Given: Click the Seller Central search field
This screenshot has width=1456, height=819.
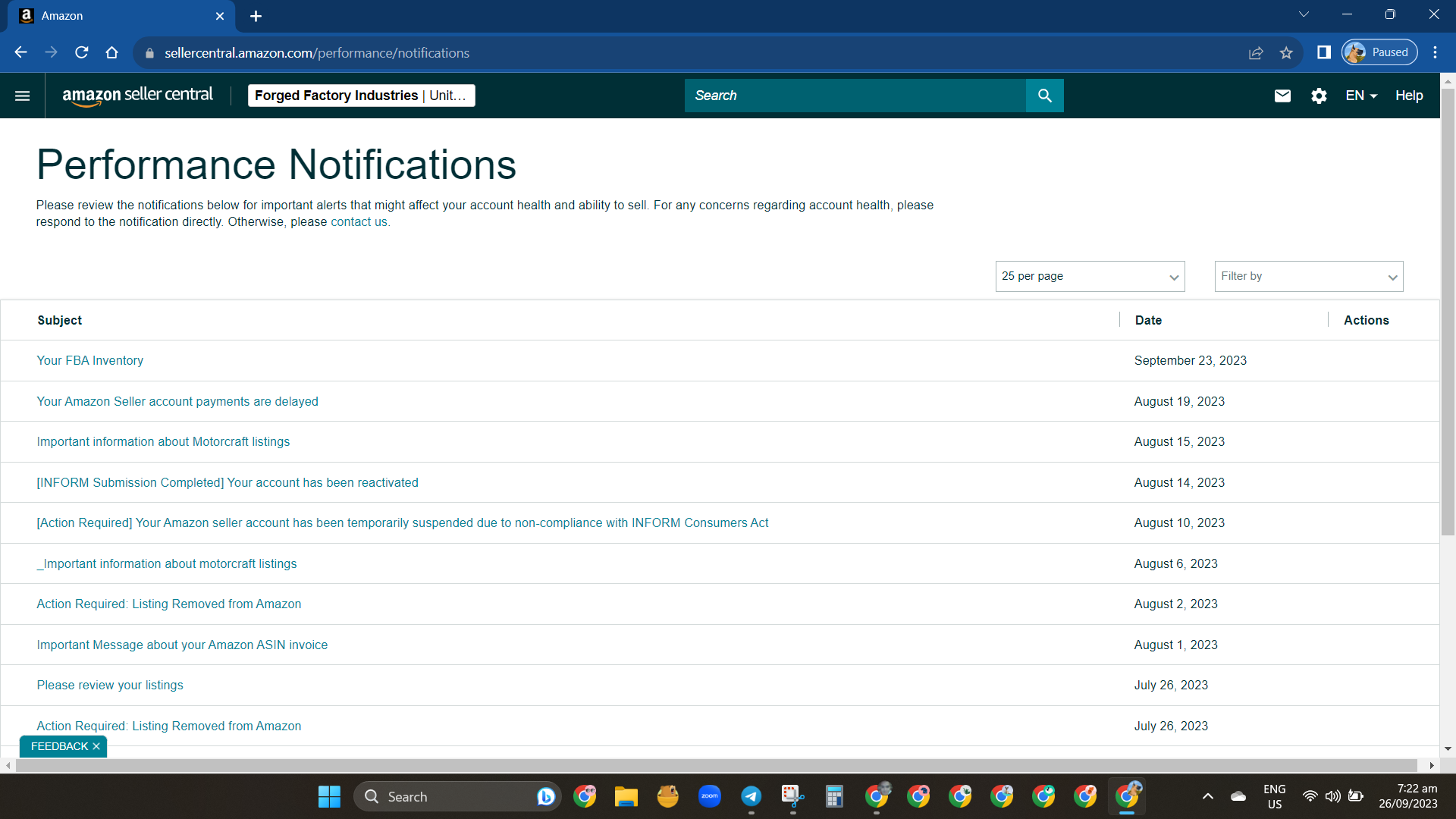Looking at the screenshot, I should click(x=855, y=96).
